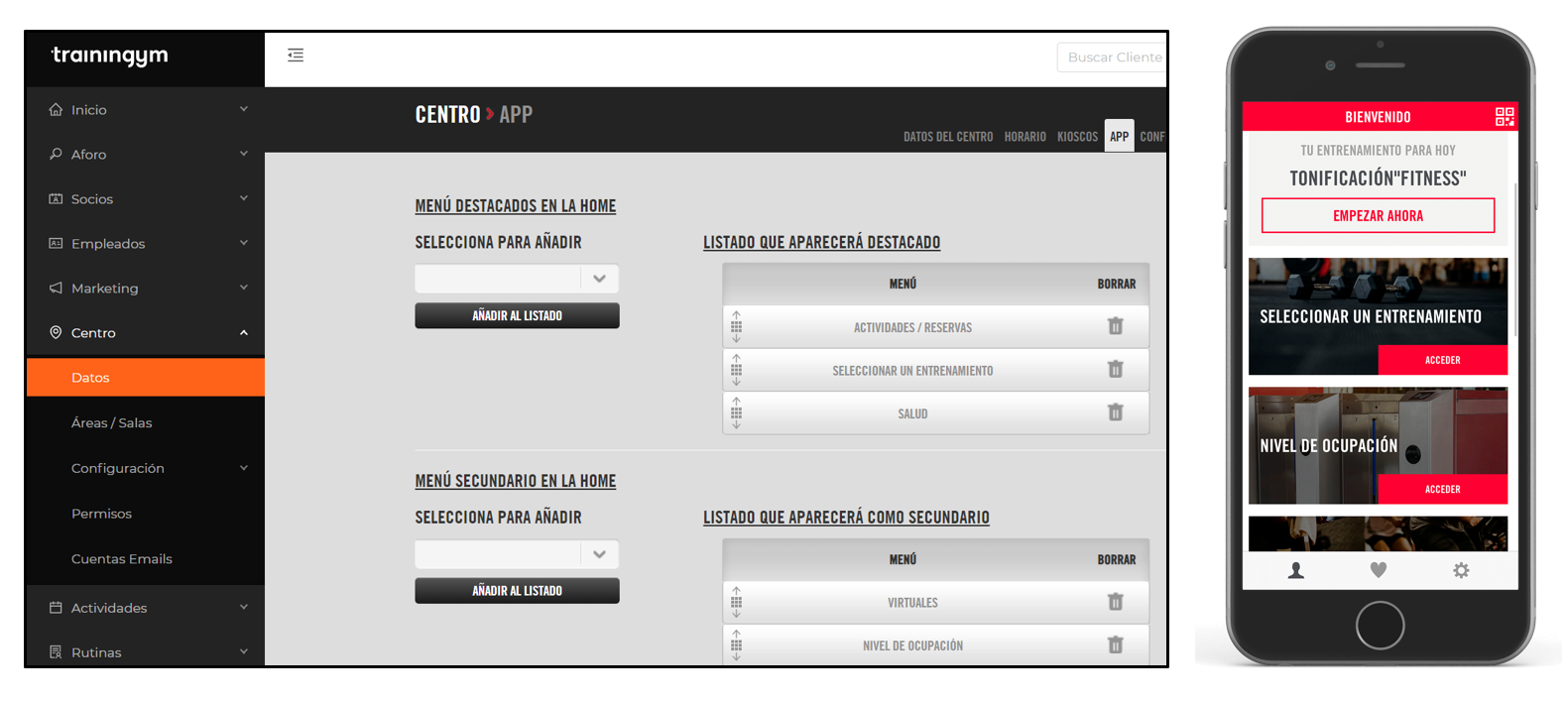The width and height of the screenshot is (1568, 703).
Task: Expand the Actividades sidebar menu
Action: 244,607
